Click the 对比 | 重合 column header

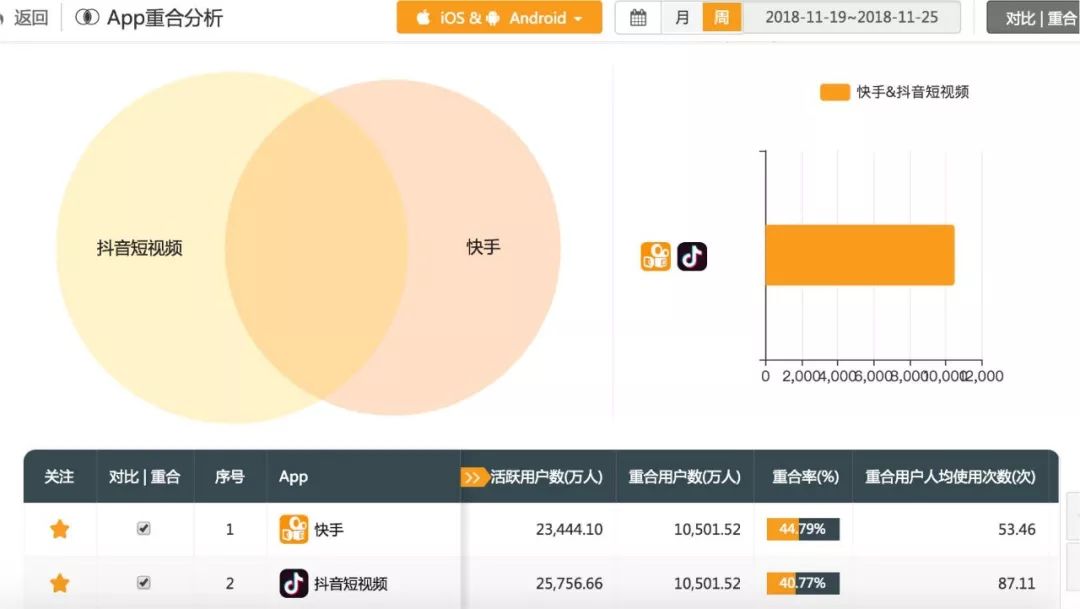pyautogui.click(x=145, y=477)
